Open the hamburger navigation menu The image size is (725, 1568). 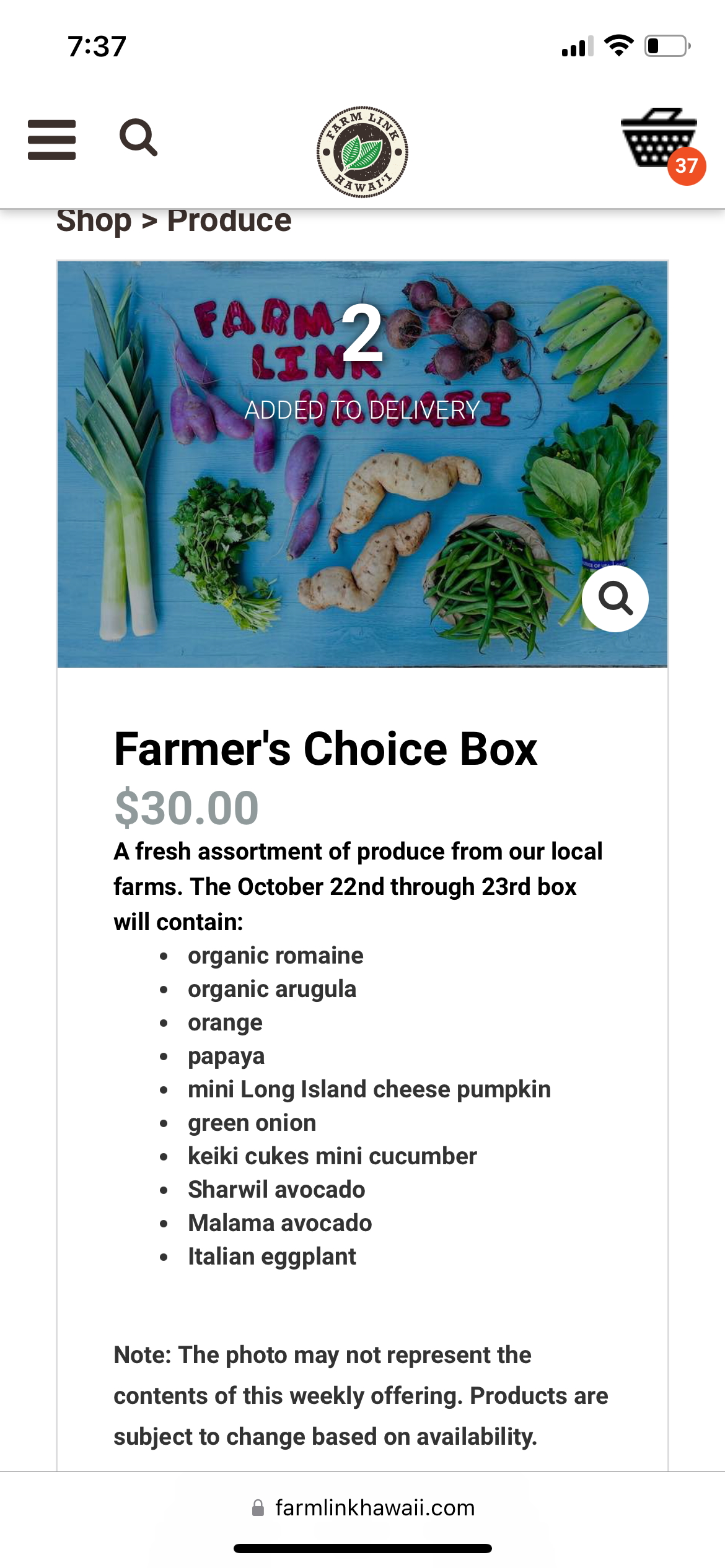pyautogui.click(x=51, y=139)
